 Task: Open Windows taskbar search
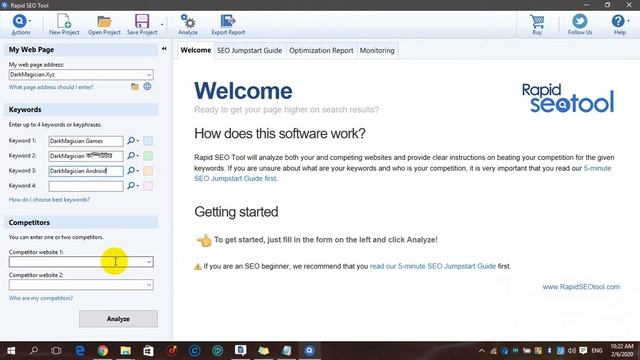pyautogui.click(x=34, y=351)
